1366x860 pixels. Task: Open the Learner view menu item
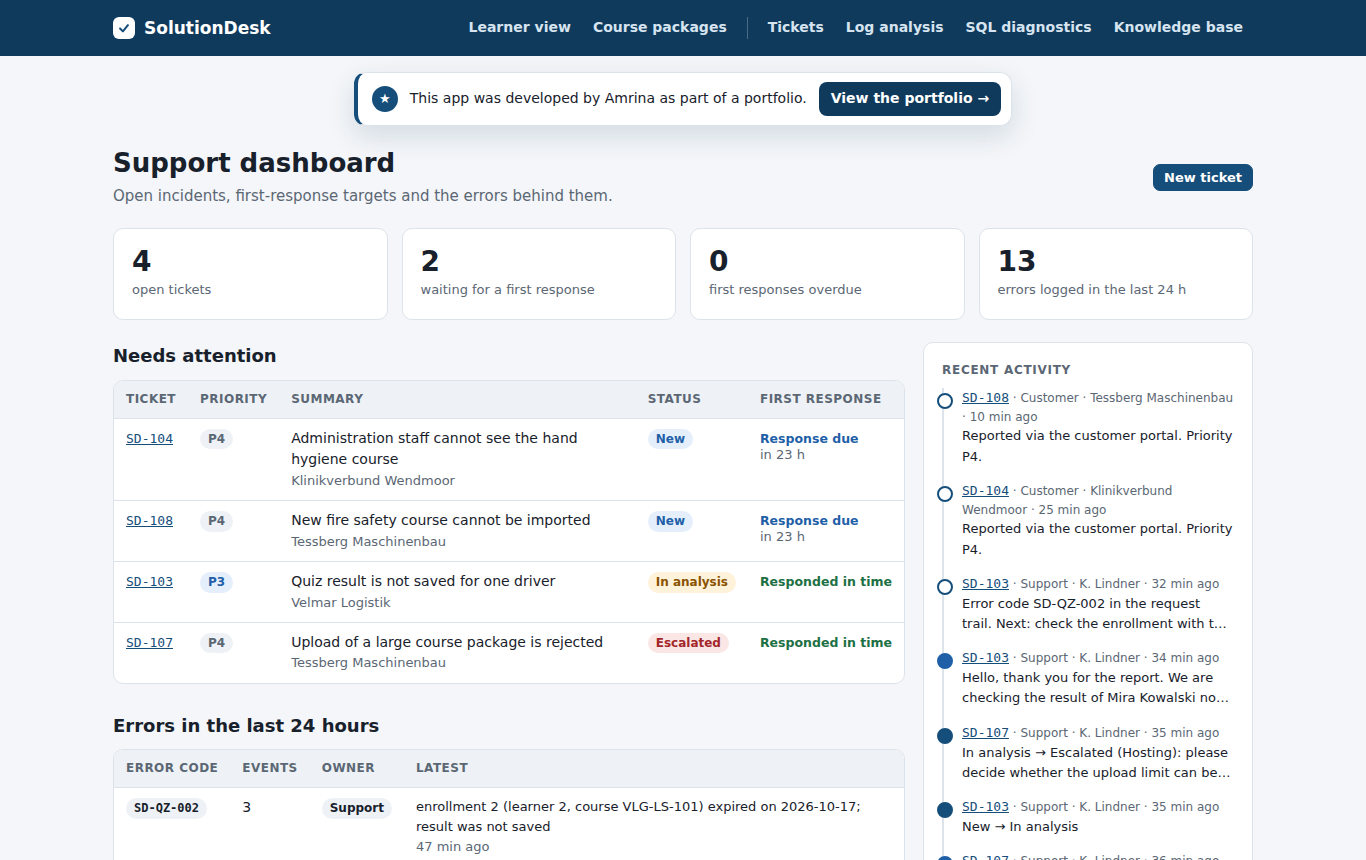pos(520,27)
